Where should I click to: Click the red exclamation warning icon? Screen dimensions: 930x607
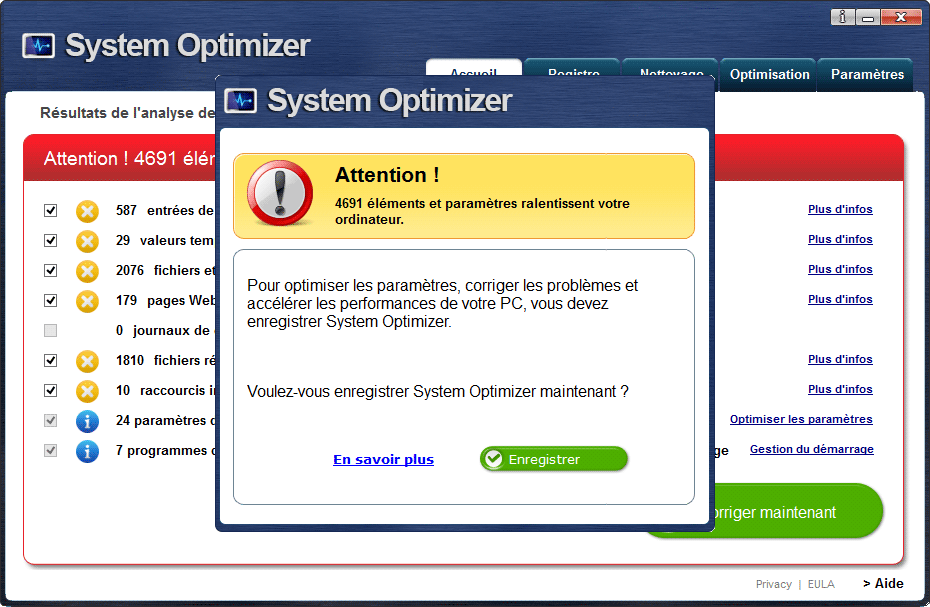[280, 193]
